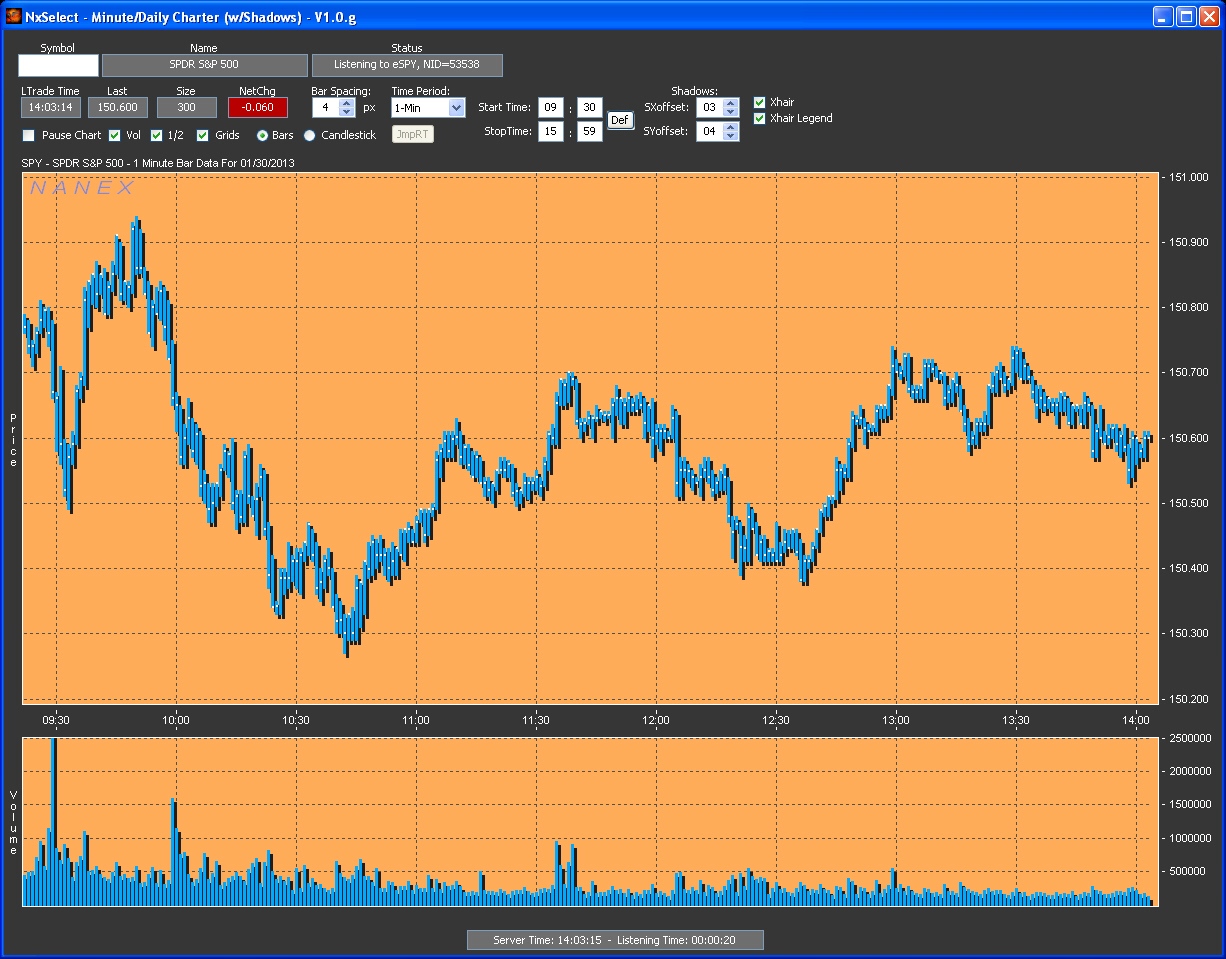Click the 11:00 time axis label
Screen dimensions: 1226x959
click(x=416, y=720)
